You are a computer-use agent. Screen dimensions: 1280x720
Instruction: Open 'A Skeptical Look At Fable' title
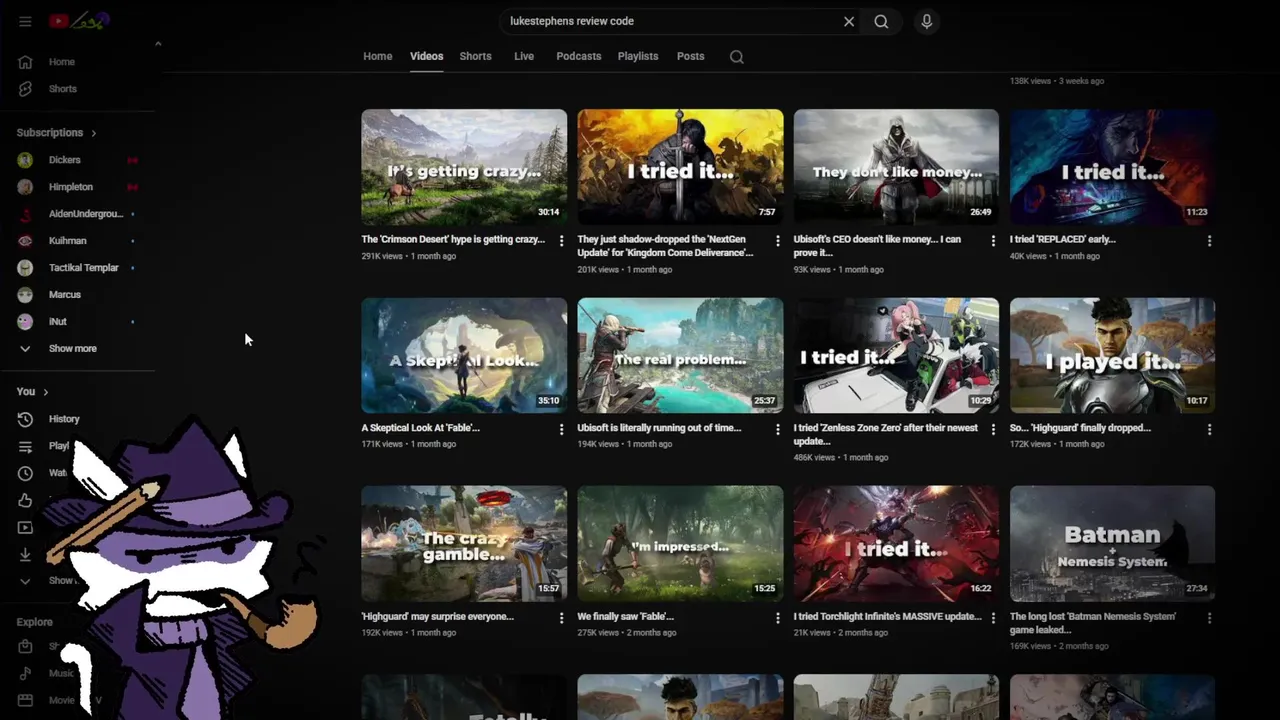pos(420,428)
